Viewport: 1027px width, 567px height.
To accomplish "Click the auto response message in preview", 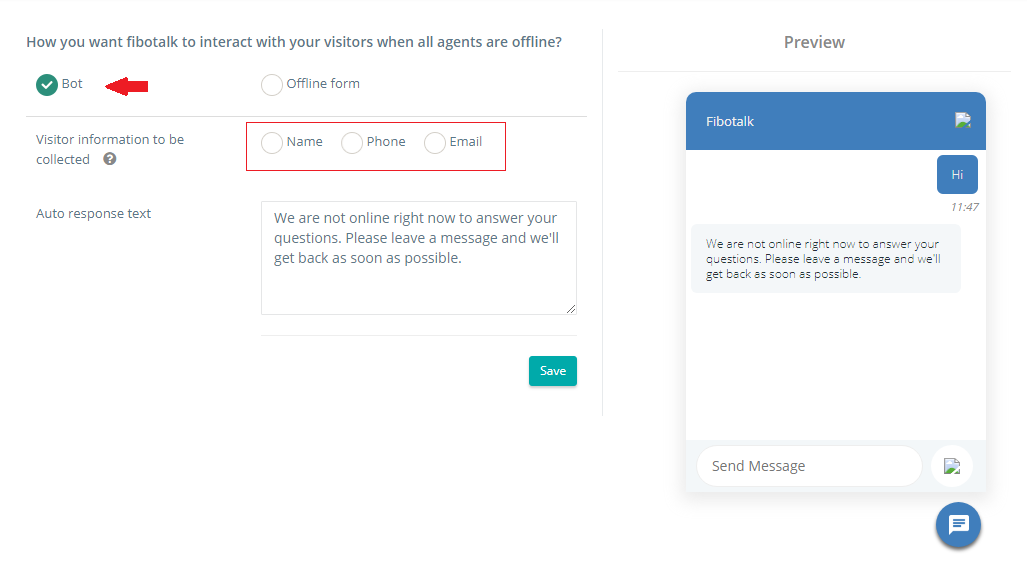I will coord(826,259).
